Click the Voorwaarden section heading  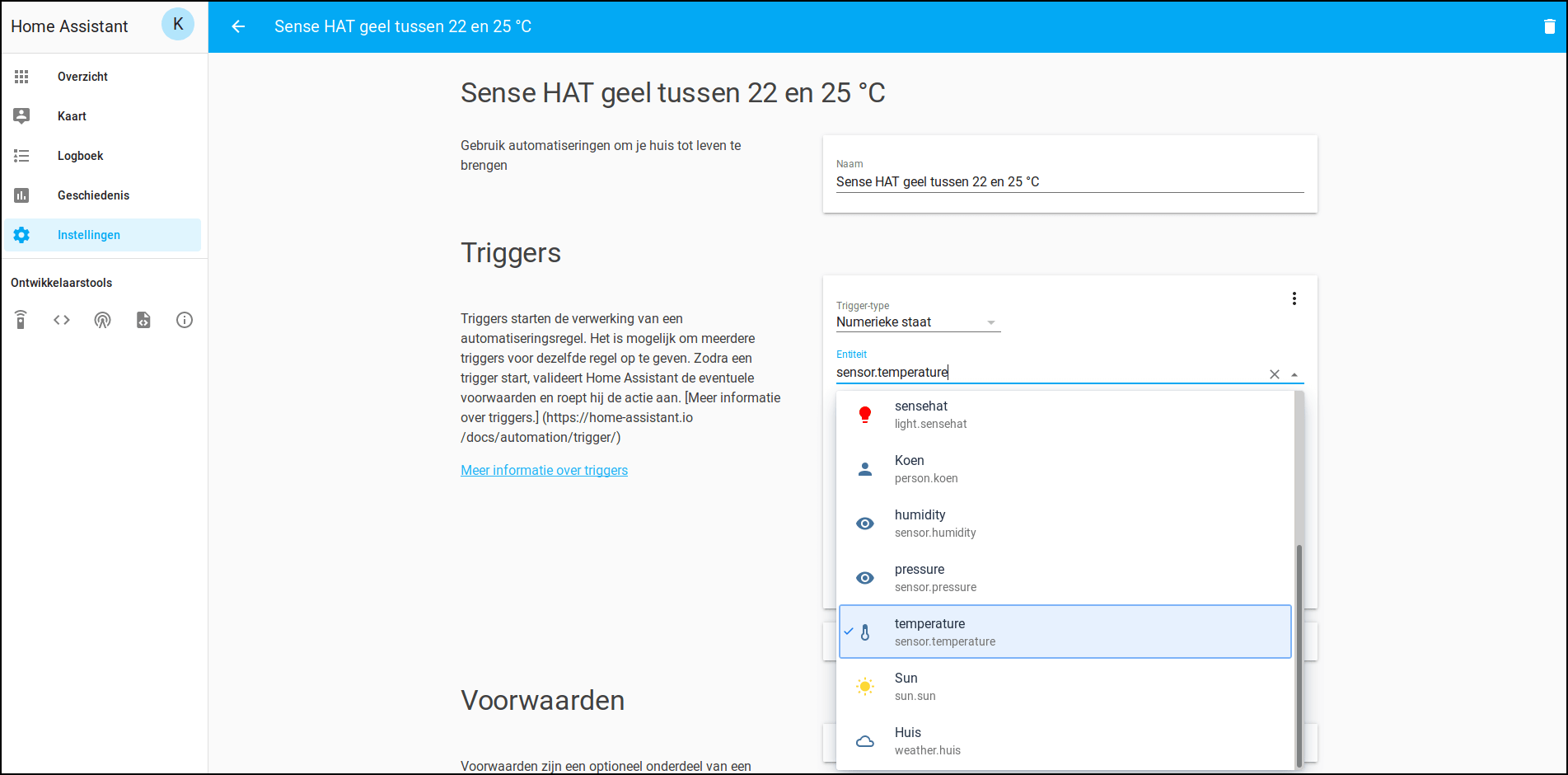click(542, 700)
